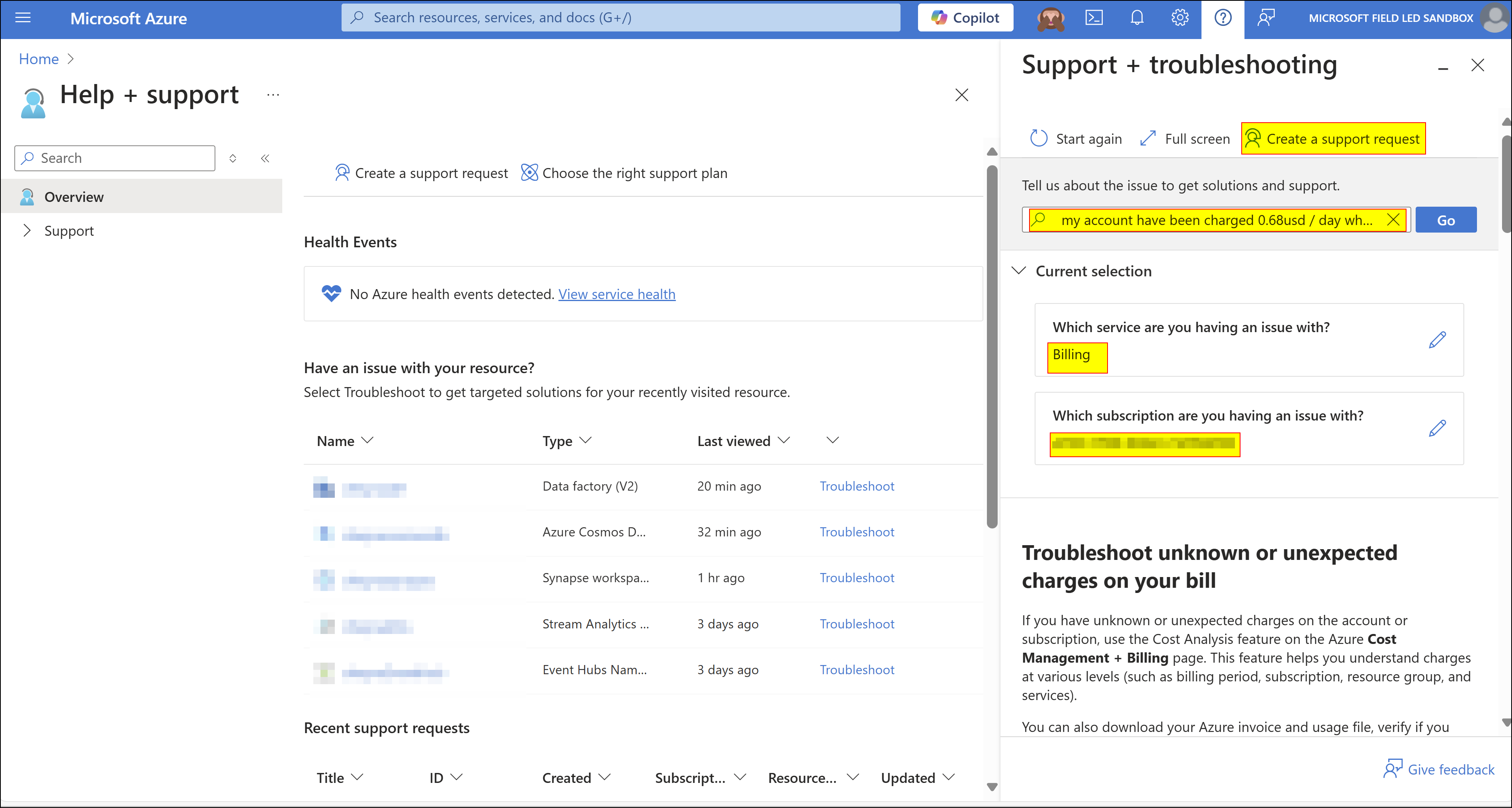1512x808 pixels.
Task: Send feedback via the smiley icon
Action: coord(1266,18)
